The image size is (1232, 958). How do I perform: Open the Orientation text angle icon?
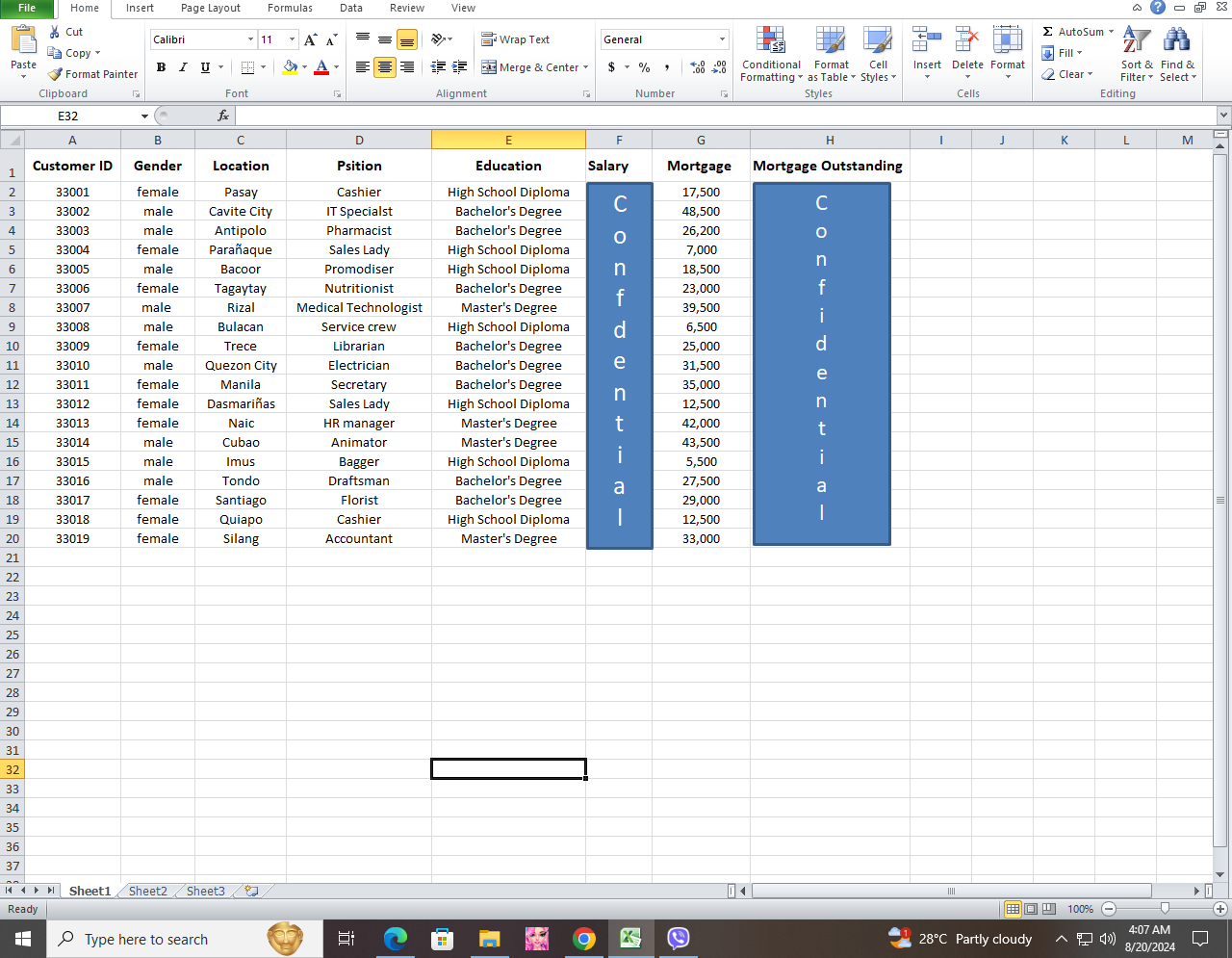[439, 39]
